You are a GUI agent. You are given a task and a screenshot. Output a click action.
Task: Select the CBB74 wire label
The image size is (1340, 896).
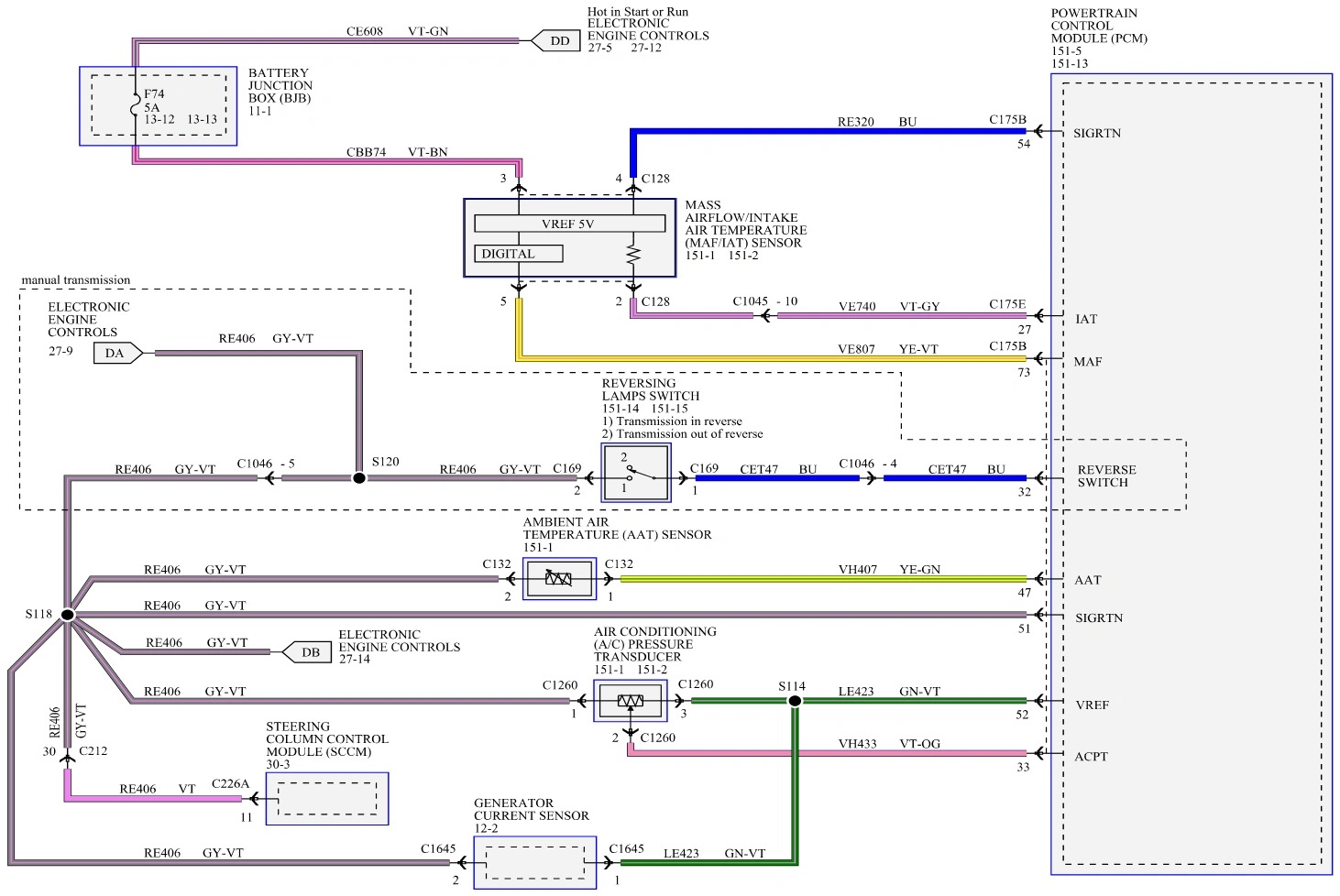pyautogui.click(x=366, y=152)
